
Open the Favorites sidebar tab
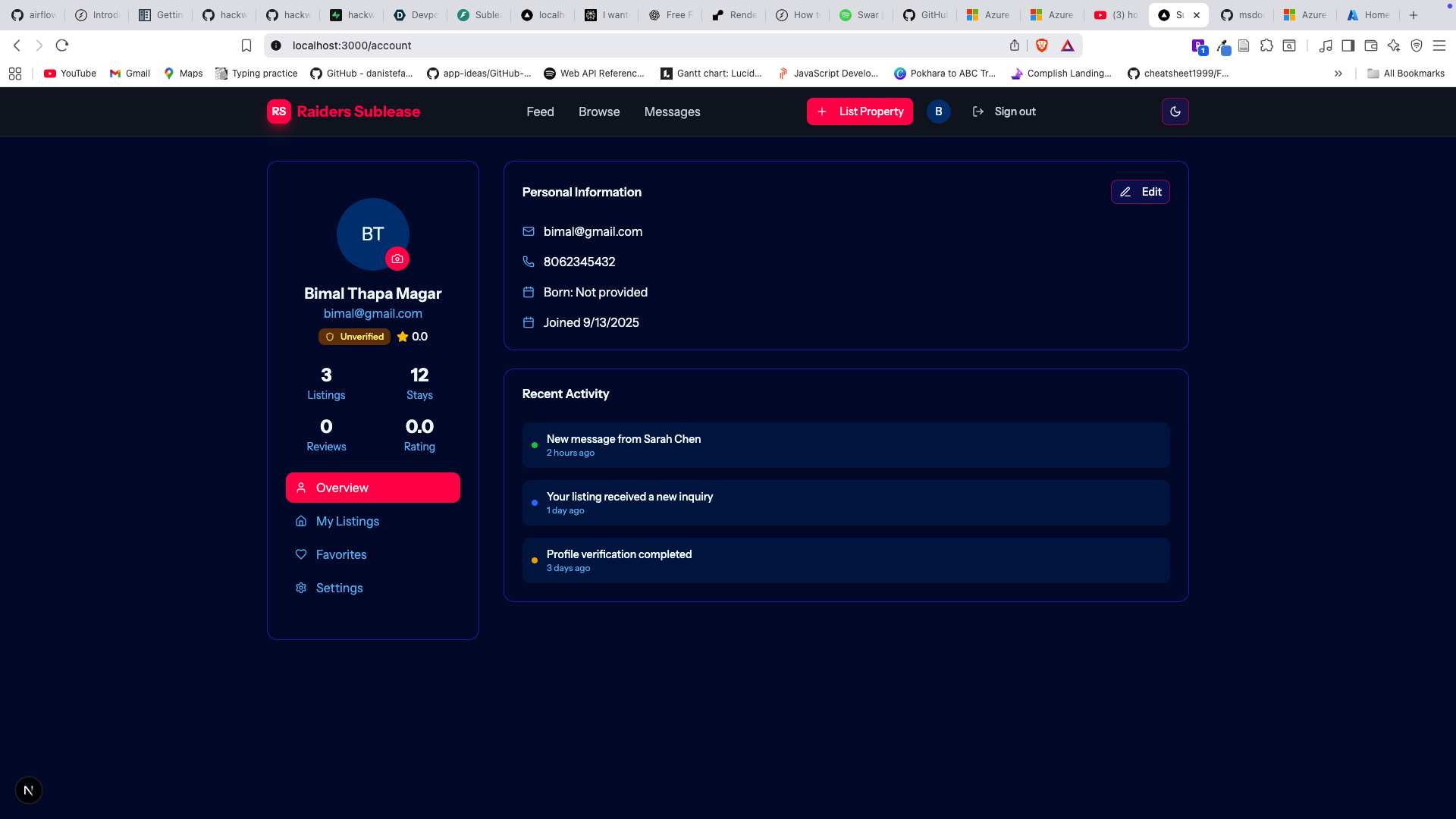[341, 554]
